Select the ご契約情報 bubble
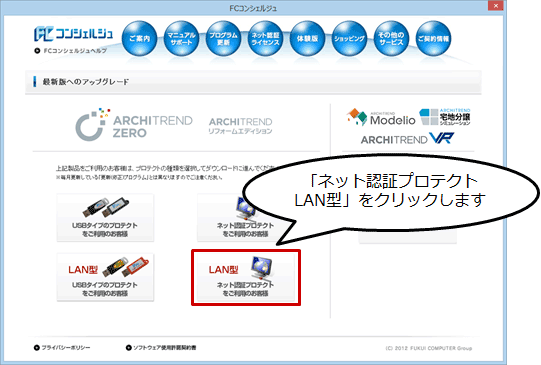Image resolution: width=541 pixels, height=365 pixels. pyautogui.click(x=433, y=39)
